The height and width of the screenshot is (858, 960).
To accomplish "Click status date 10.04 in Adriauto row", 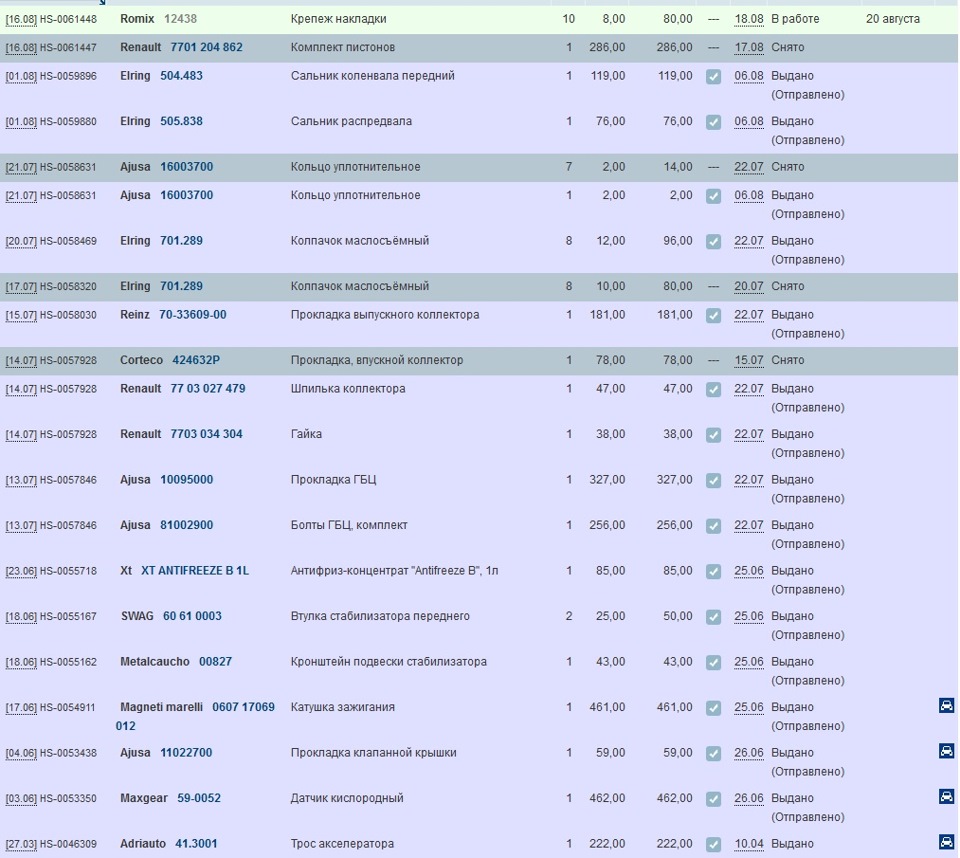I will pos(749,843).
